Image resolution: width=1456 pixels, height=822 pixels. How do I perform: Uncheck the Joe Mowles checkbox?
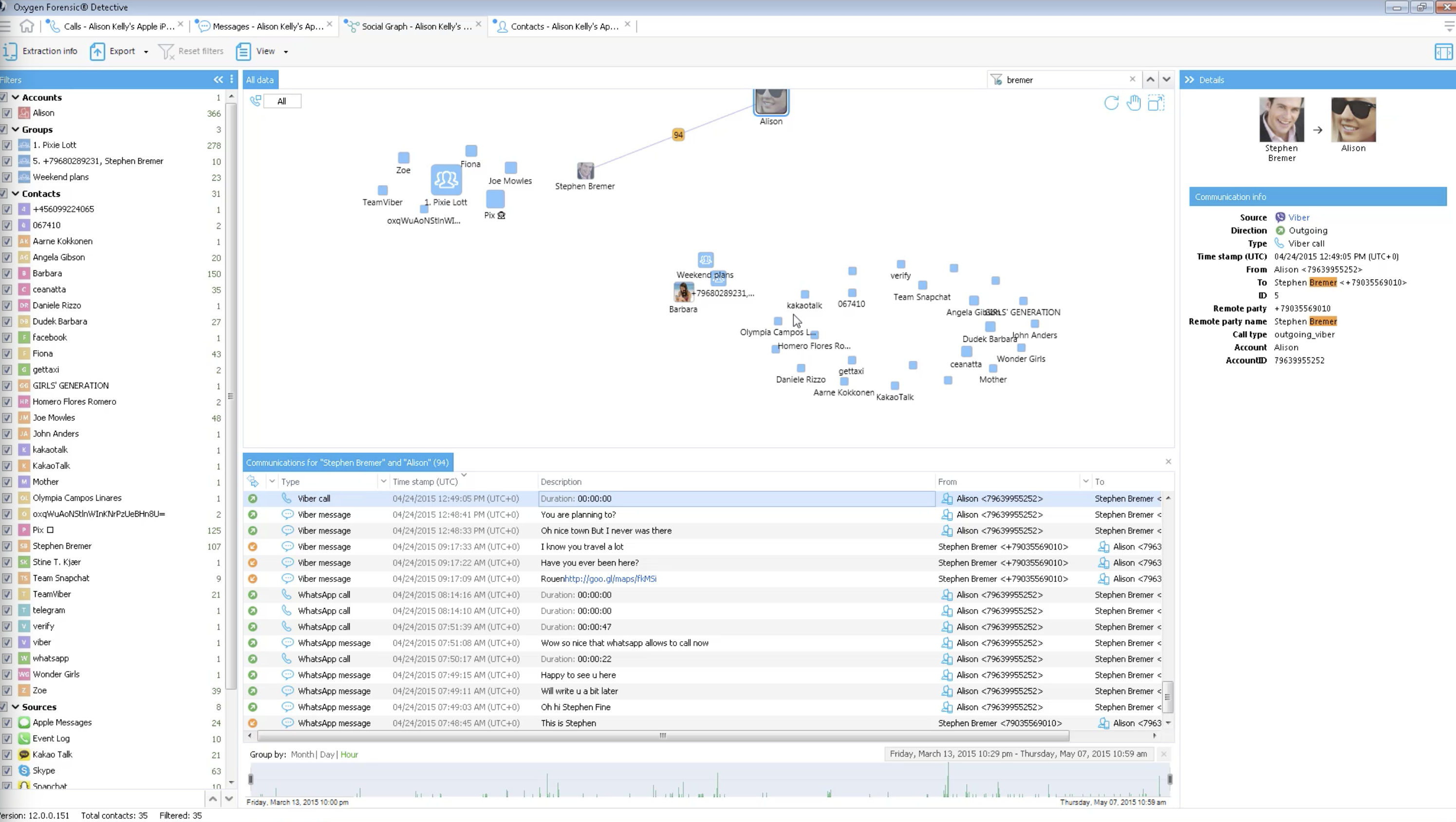(7, 418)
